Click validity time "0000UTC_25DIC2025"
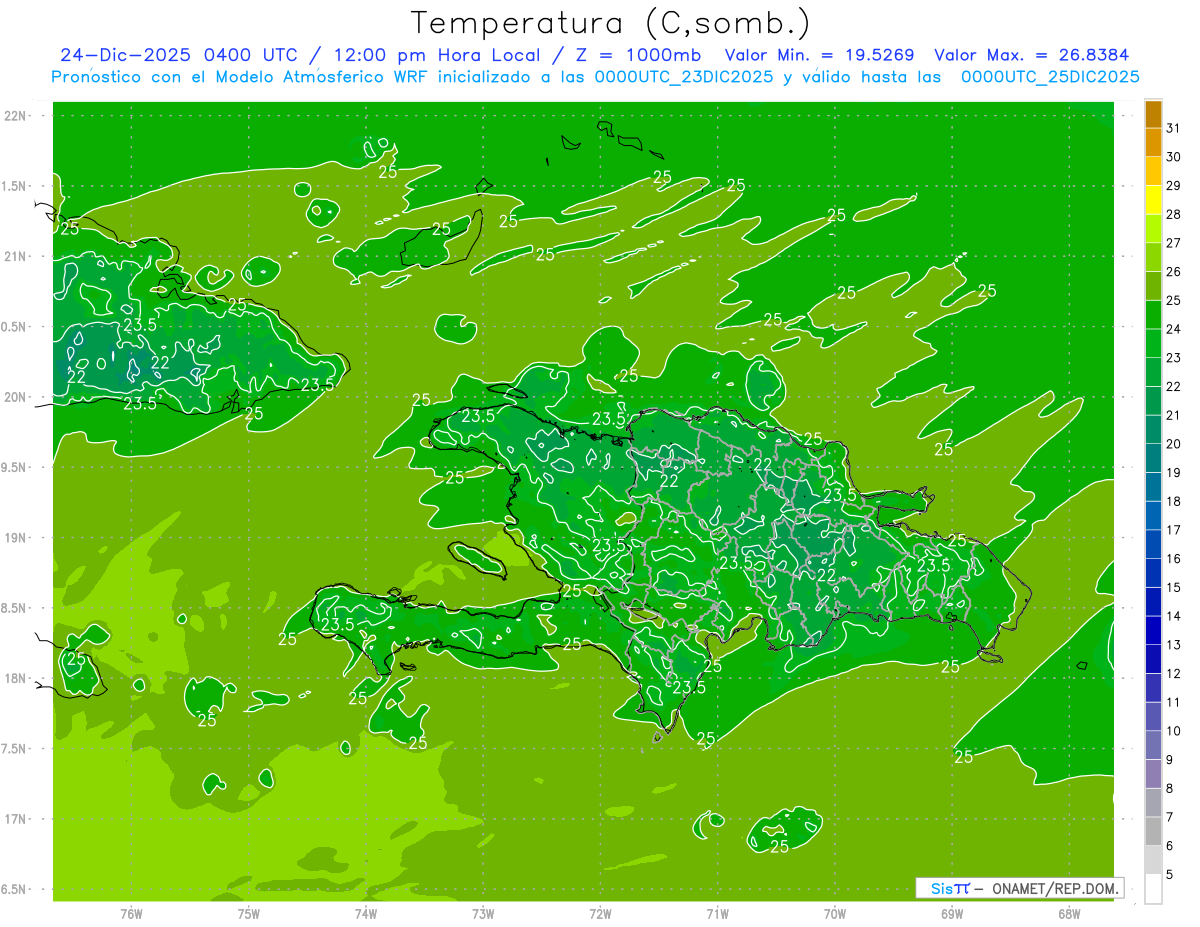1200x927 pixels. pos(1050,77)
